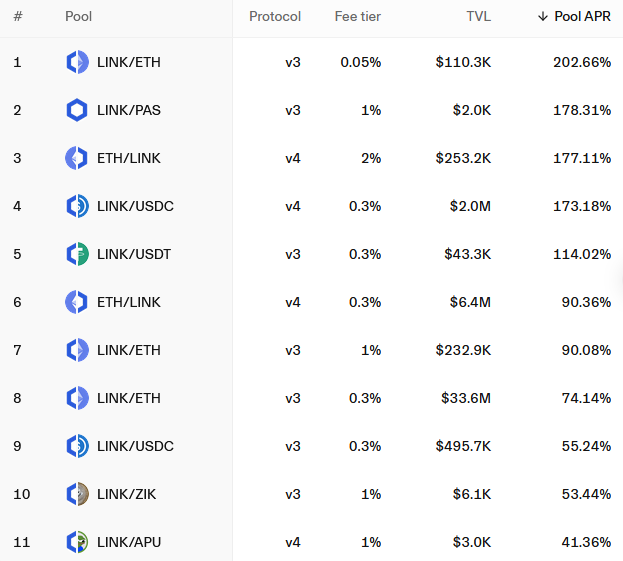This screenshot has height=561, width=623.
Task: Click the ETH/LINK 2% pool token icon
Action: pyautogui.click(x=77, y=159)
